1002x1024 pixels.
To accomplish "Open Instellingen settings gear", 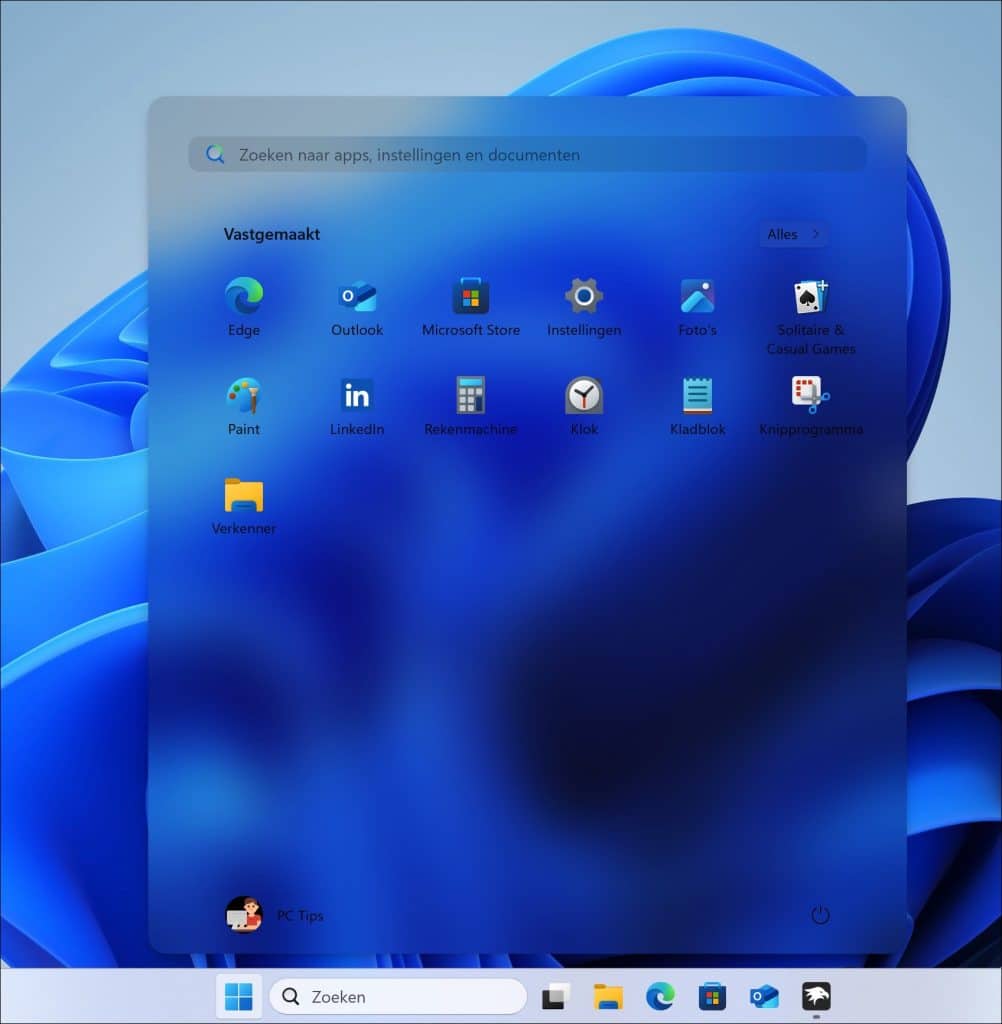I will click(x=583, y=298).
